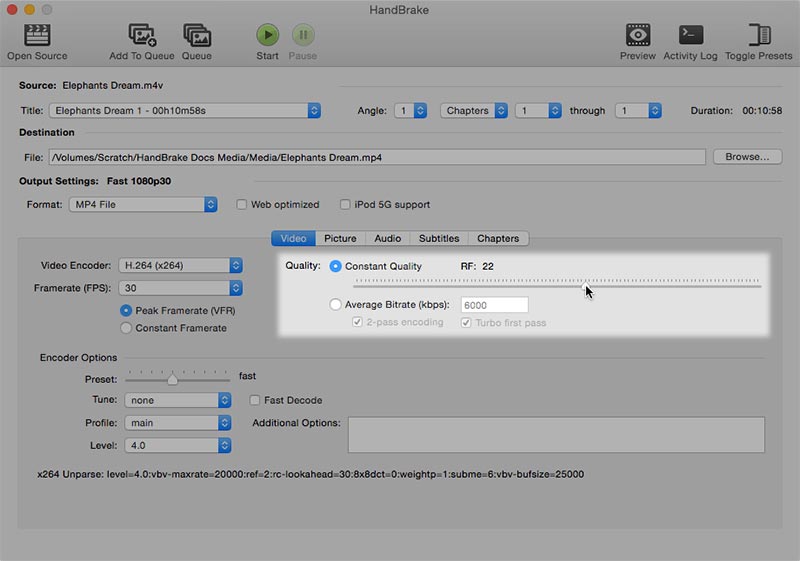Switch to the Subtitles tab
Viewport: 800px width, 561px height.
pos(438,239)
